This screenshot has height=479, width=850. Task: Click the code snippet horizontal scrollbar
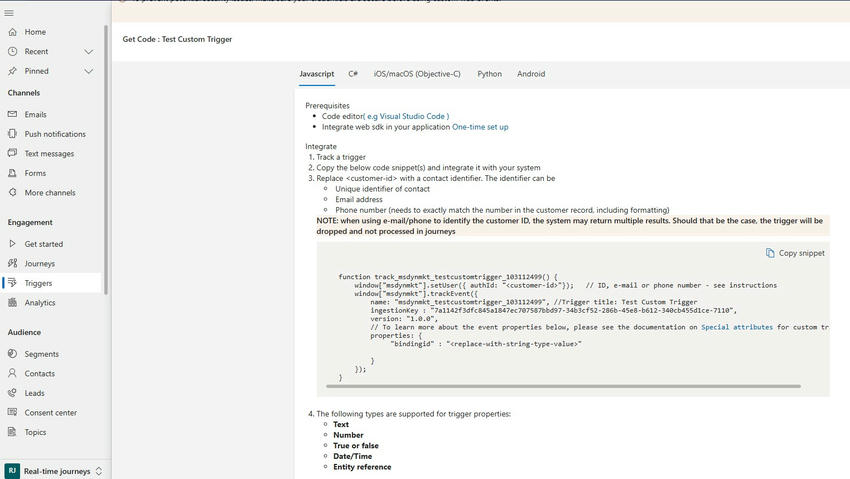pos(564,386)
